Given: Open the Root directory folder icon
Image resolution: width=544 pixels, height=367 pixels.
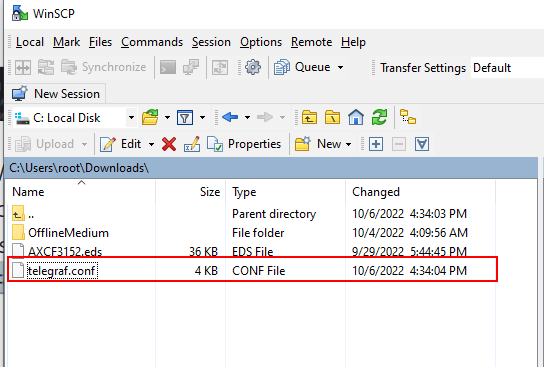Looking at the screenshot, I should [332, 117].
